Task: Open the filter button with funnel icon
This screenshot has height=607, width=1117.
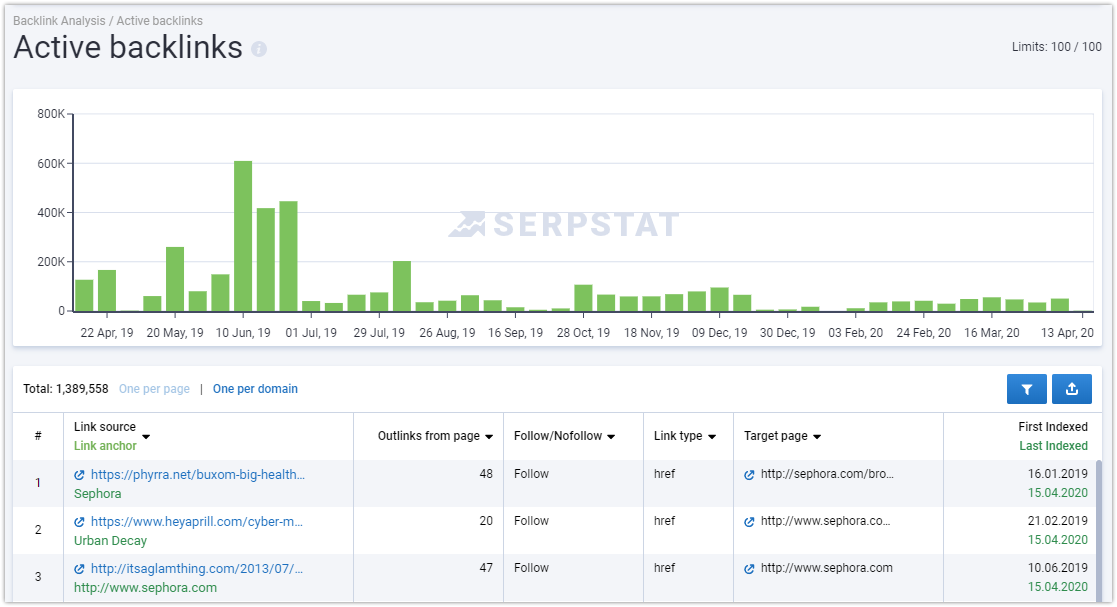Action: (1027, 389)
